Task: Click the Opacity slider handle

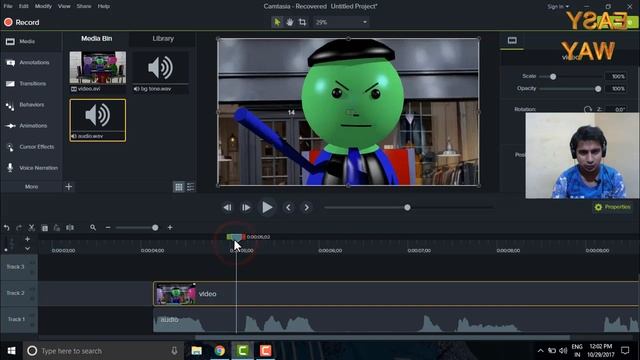Action: 598,89
